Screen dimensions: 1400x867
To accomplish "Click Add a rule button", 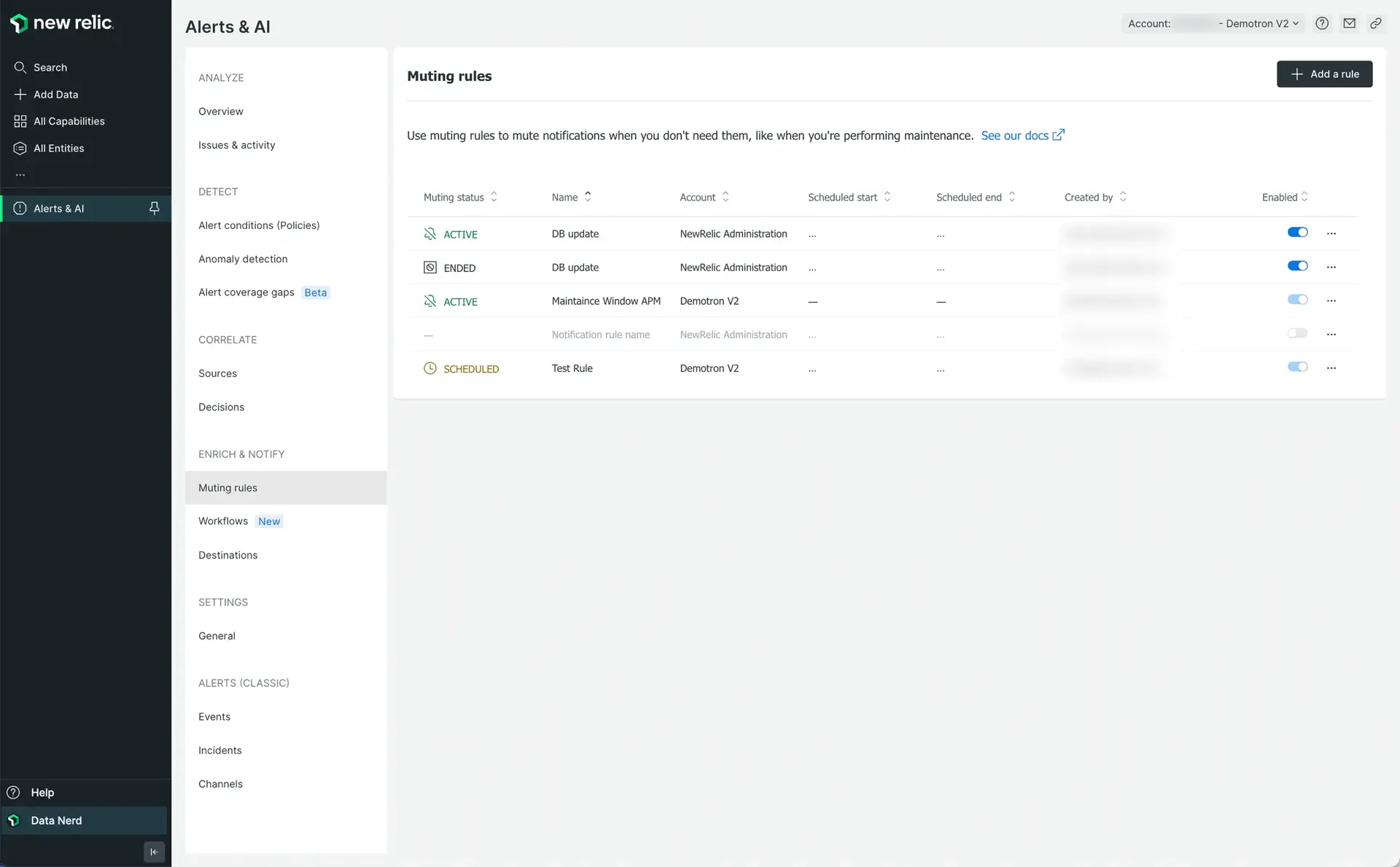I will (x=1324, y=74).
